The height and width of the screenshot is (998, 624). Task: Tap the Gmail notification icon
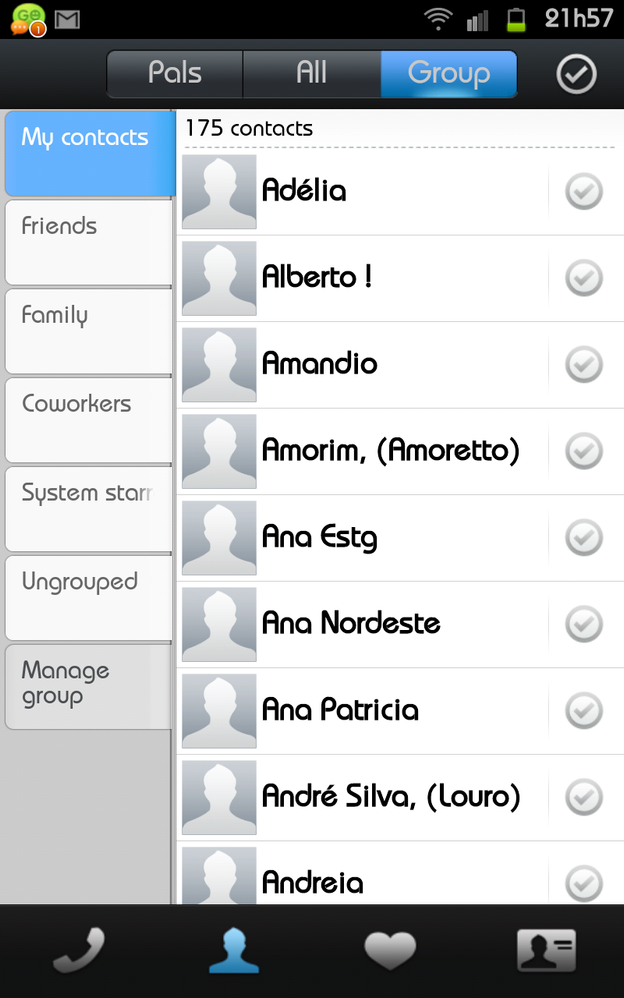67,19
